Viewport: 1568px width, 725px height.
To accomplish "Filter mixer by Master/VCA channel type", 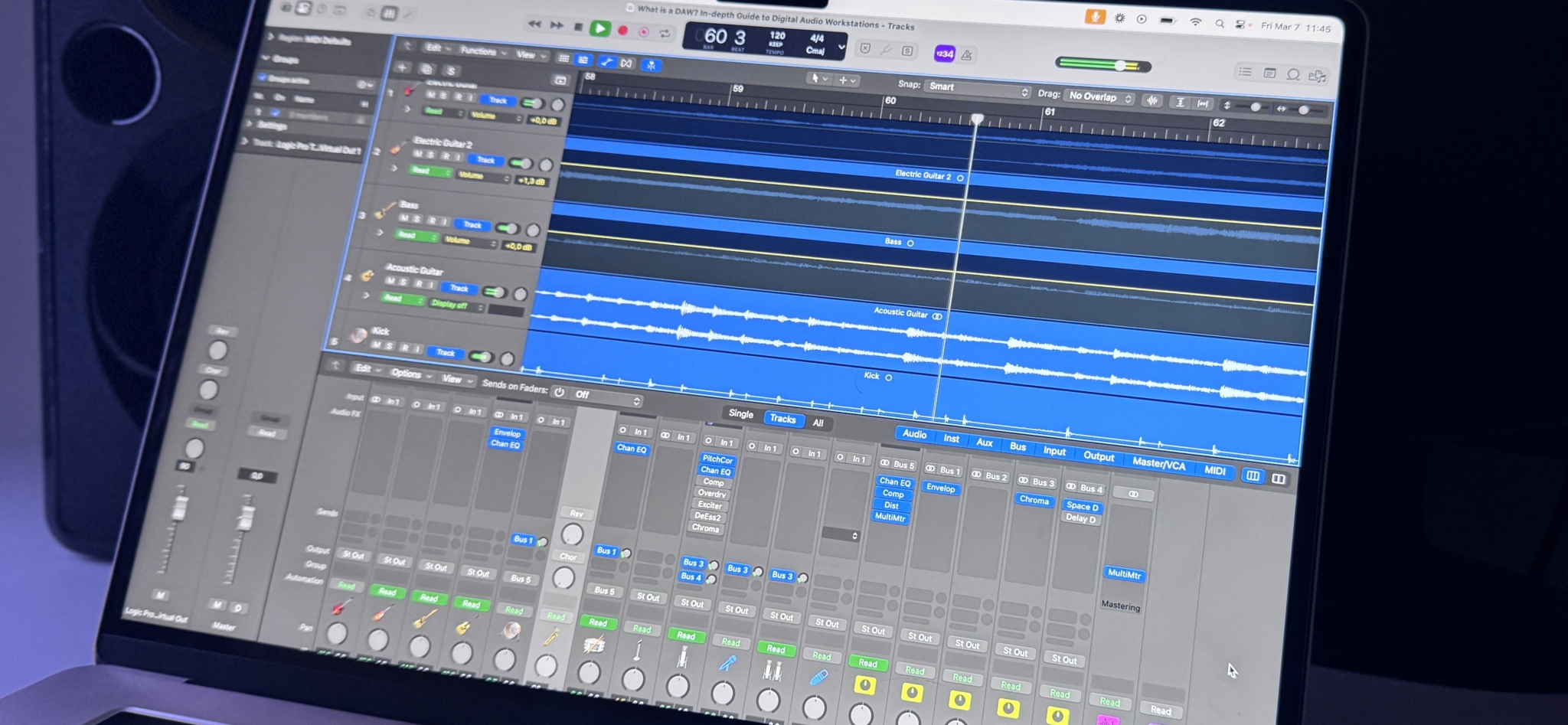I will (x=1159, y=463).
